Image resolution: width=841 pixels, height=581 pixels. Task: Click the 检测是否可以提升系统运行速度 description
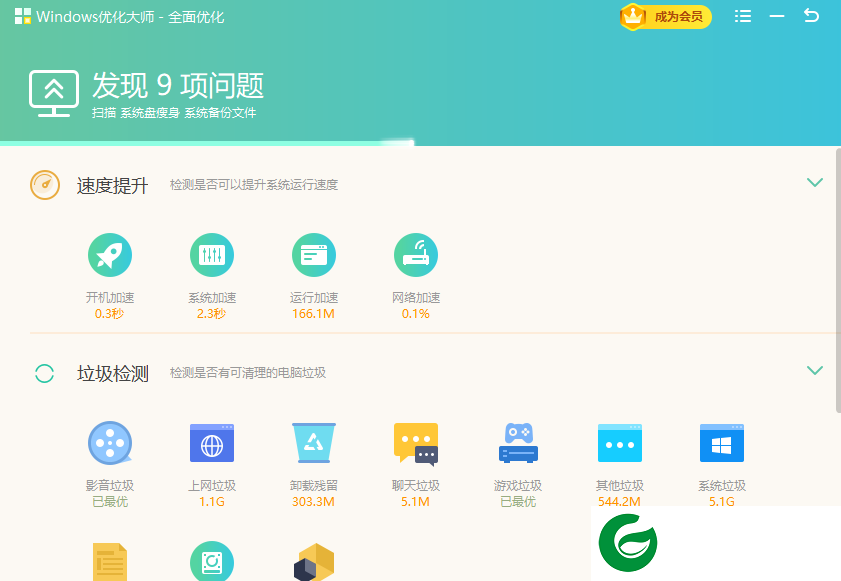(x=254, y=185)
